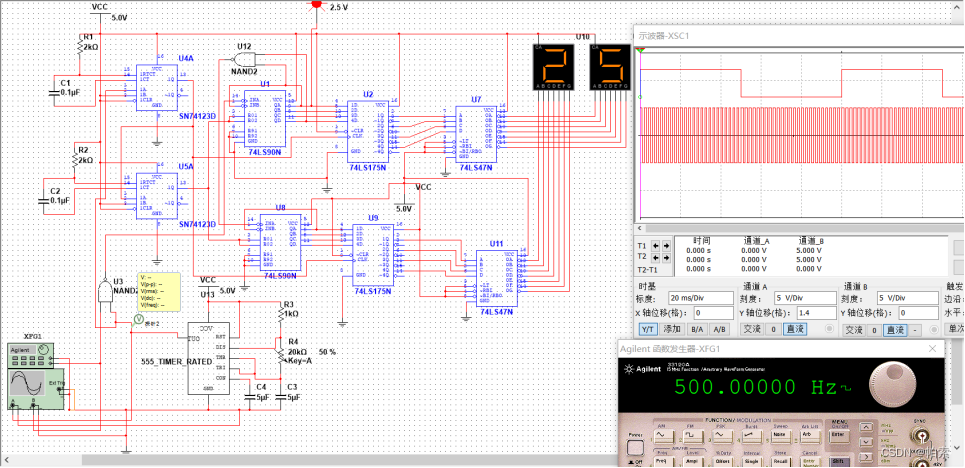Select the U5A SN74123D chip

tap(156, 195)
